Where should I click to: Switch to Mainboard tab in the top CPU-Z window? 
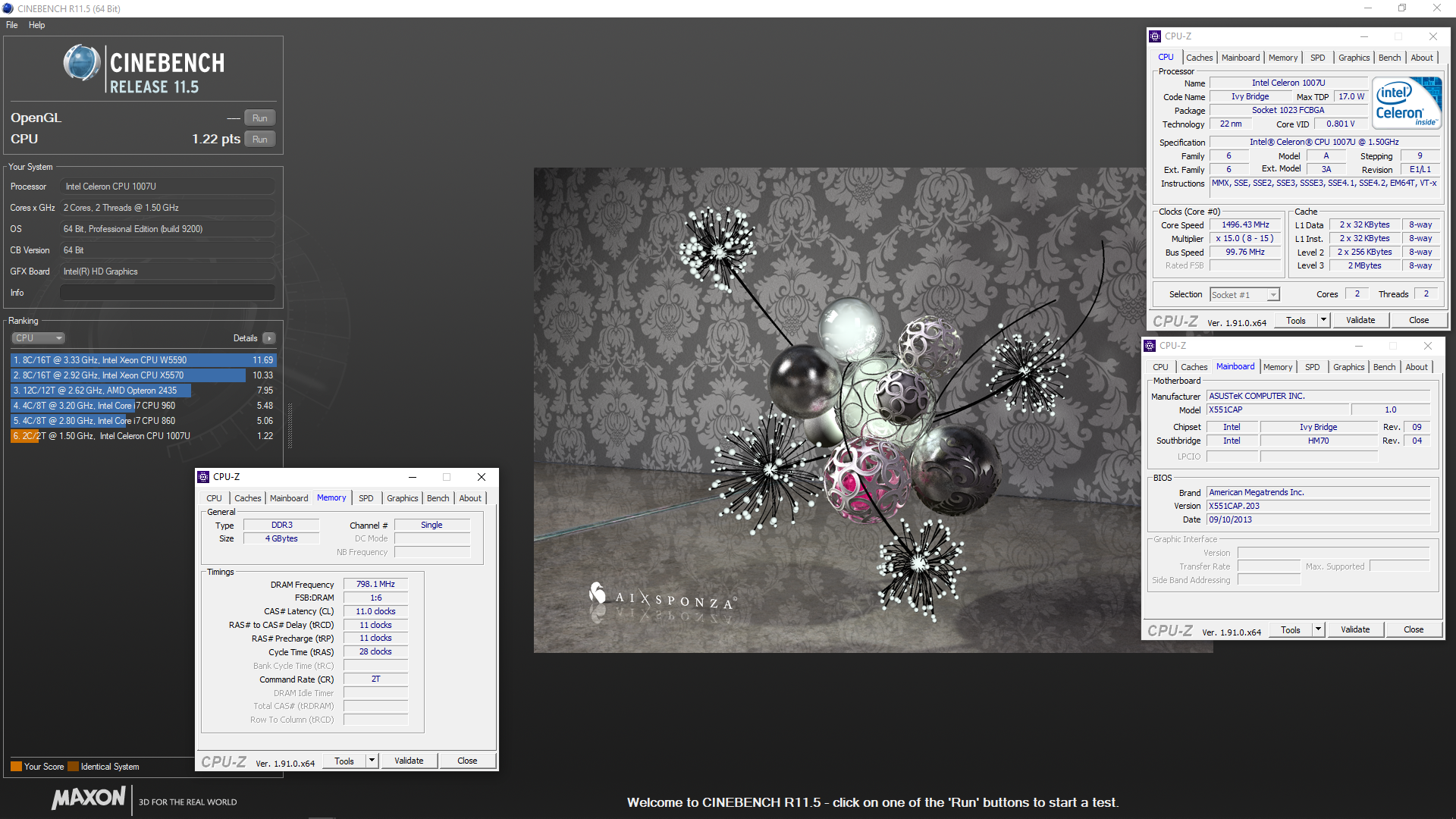click(x=1241, y=58)
